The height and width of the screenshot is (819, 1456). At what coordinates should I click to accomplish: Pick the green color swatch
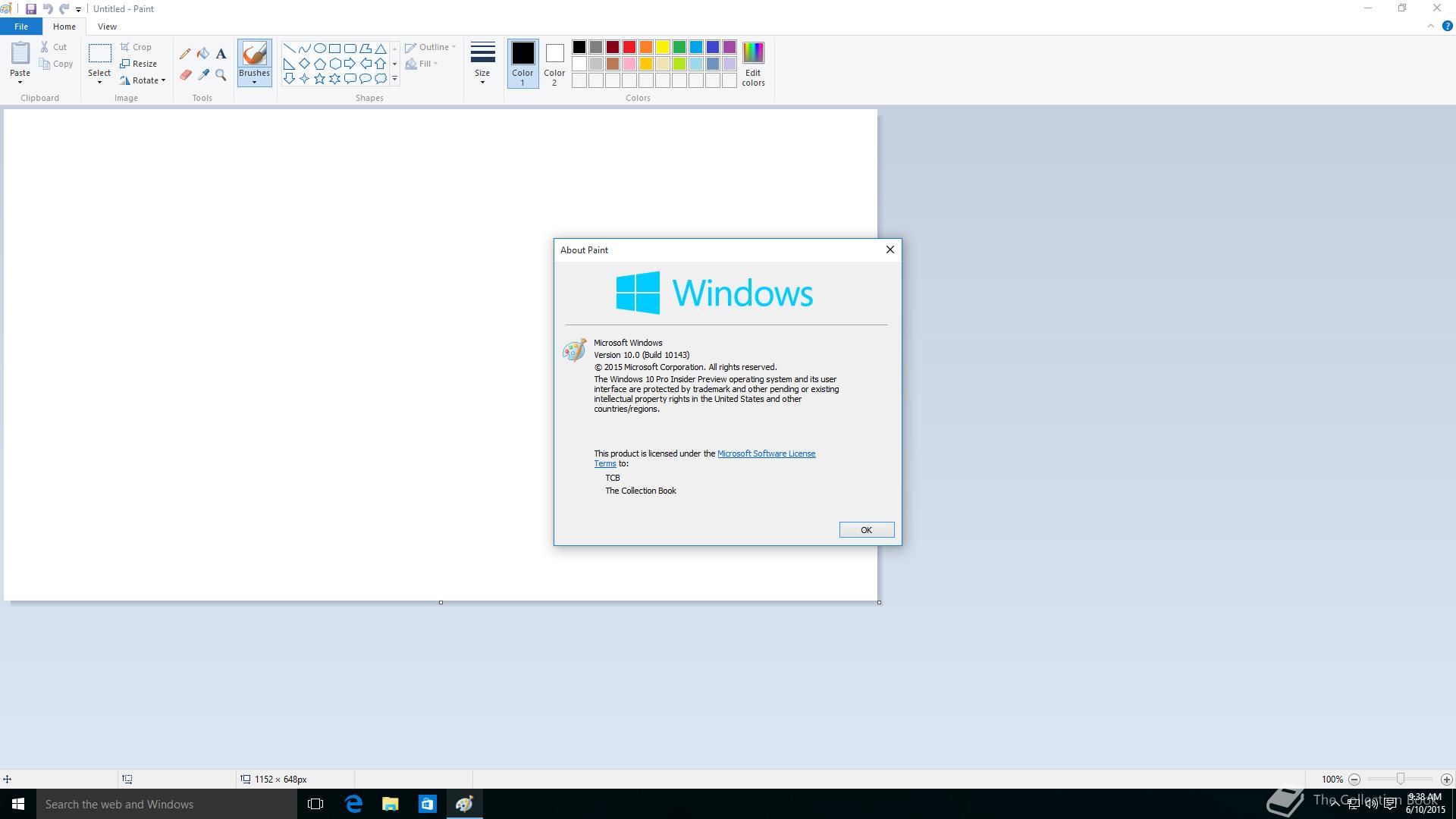[x=679, y=47]
